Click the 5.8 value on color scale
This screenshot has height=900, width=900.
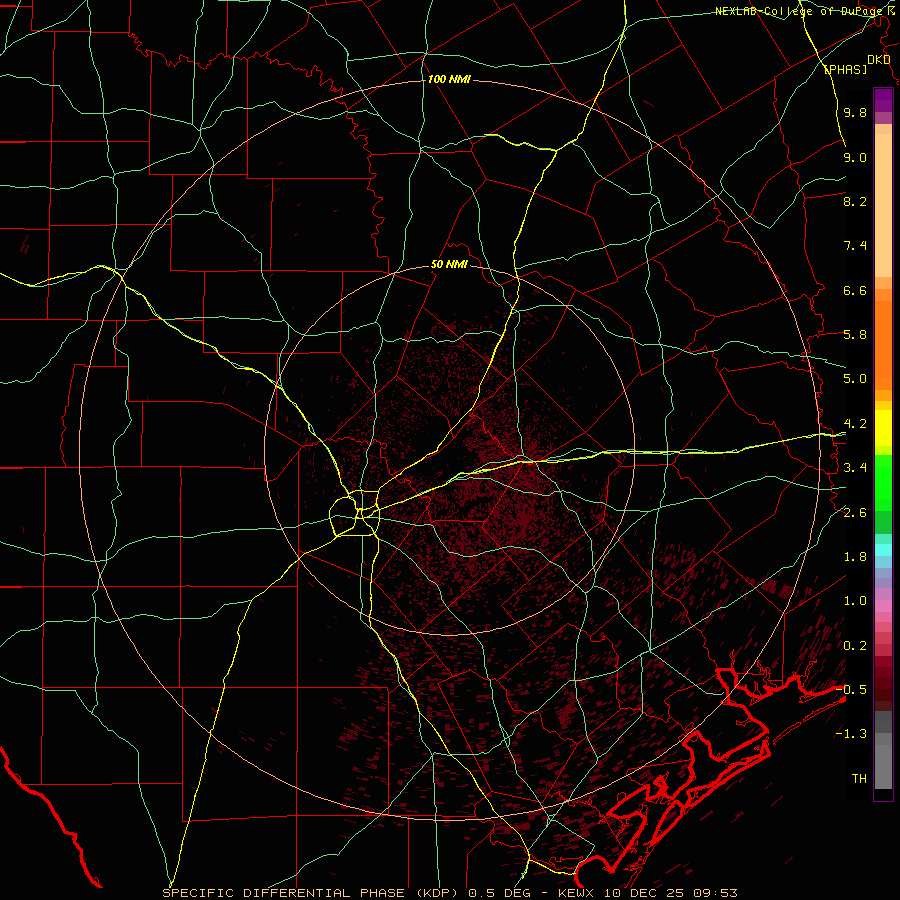click(855, 335)
